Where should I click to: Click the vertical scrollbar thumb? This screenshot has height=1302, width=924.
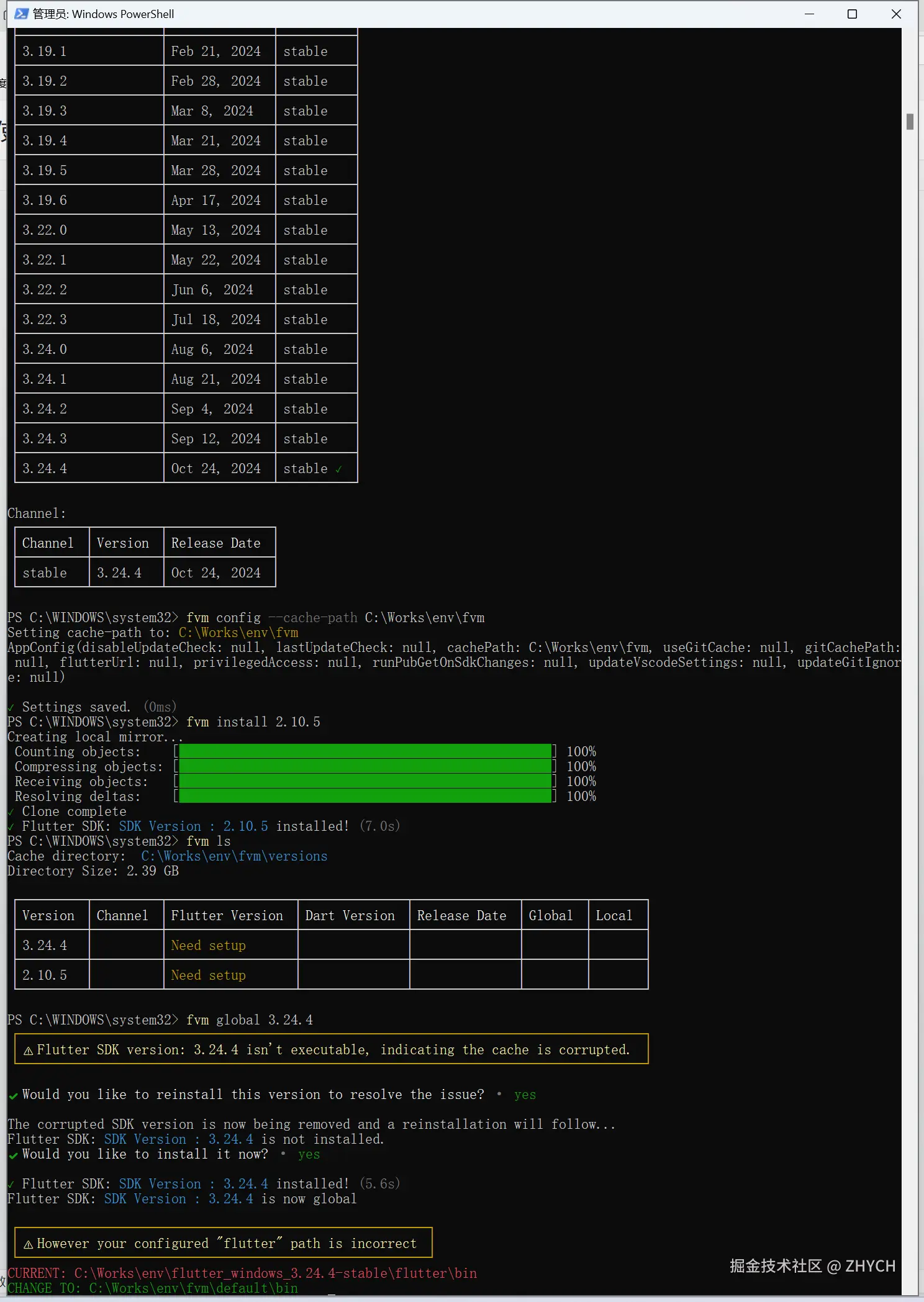click(910, 122)
